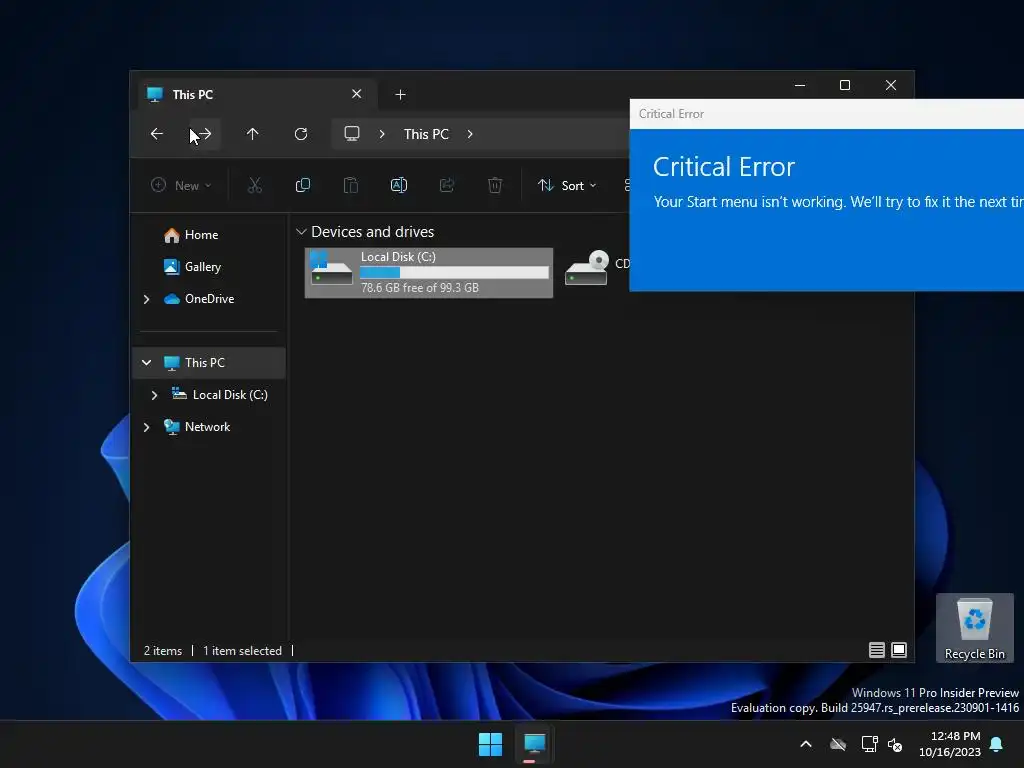Viewport: 1024px width, 768px height.
Task: Show hidden system tray icons
Action: 806,744
